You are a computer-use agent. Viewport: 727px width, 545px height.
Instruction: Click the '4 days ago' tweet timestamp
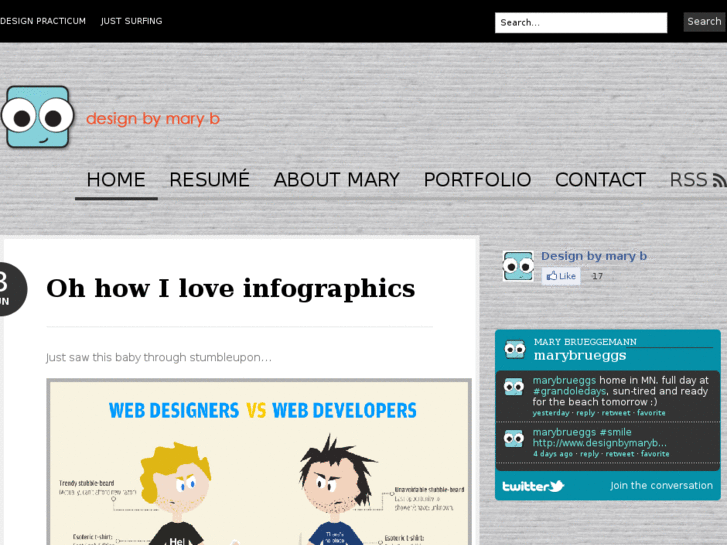[553, 454]
